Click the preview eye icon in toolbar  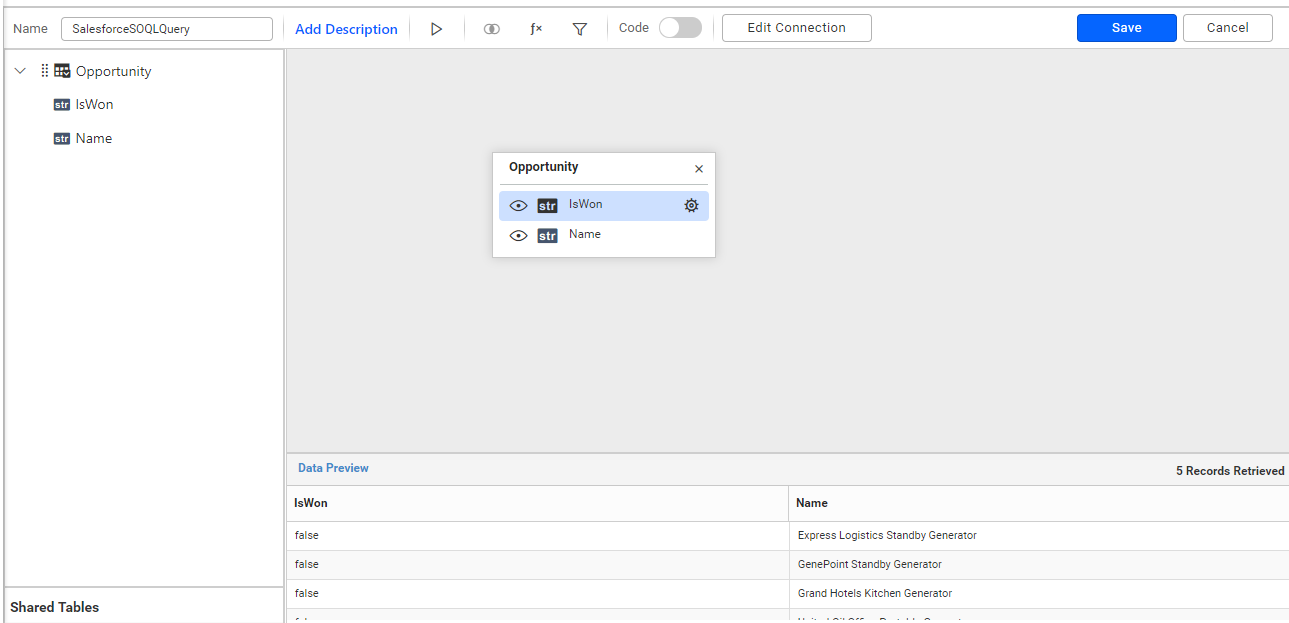tap(491, 29)
